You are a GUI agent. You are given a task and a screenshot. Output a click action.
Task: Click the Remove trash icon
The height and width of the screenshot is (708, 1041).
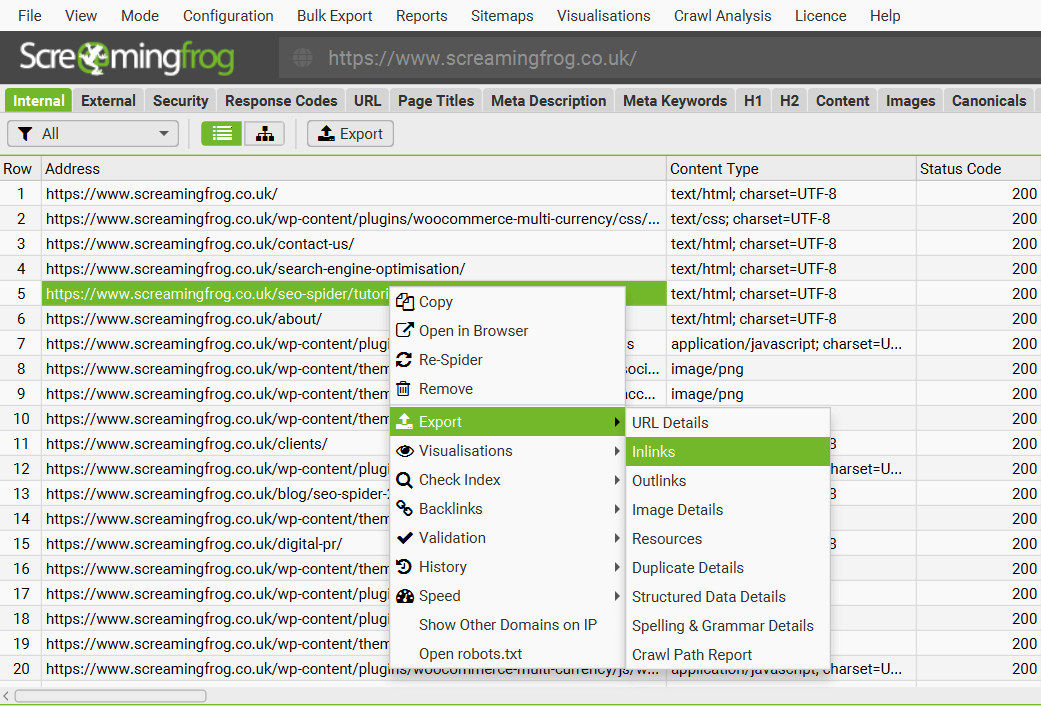404,389
